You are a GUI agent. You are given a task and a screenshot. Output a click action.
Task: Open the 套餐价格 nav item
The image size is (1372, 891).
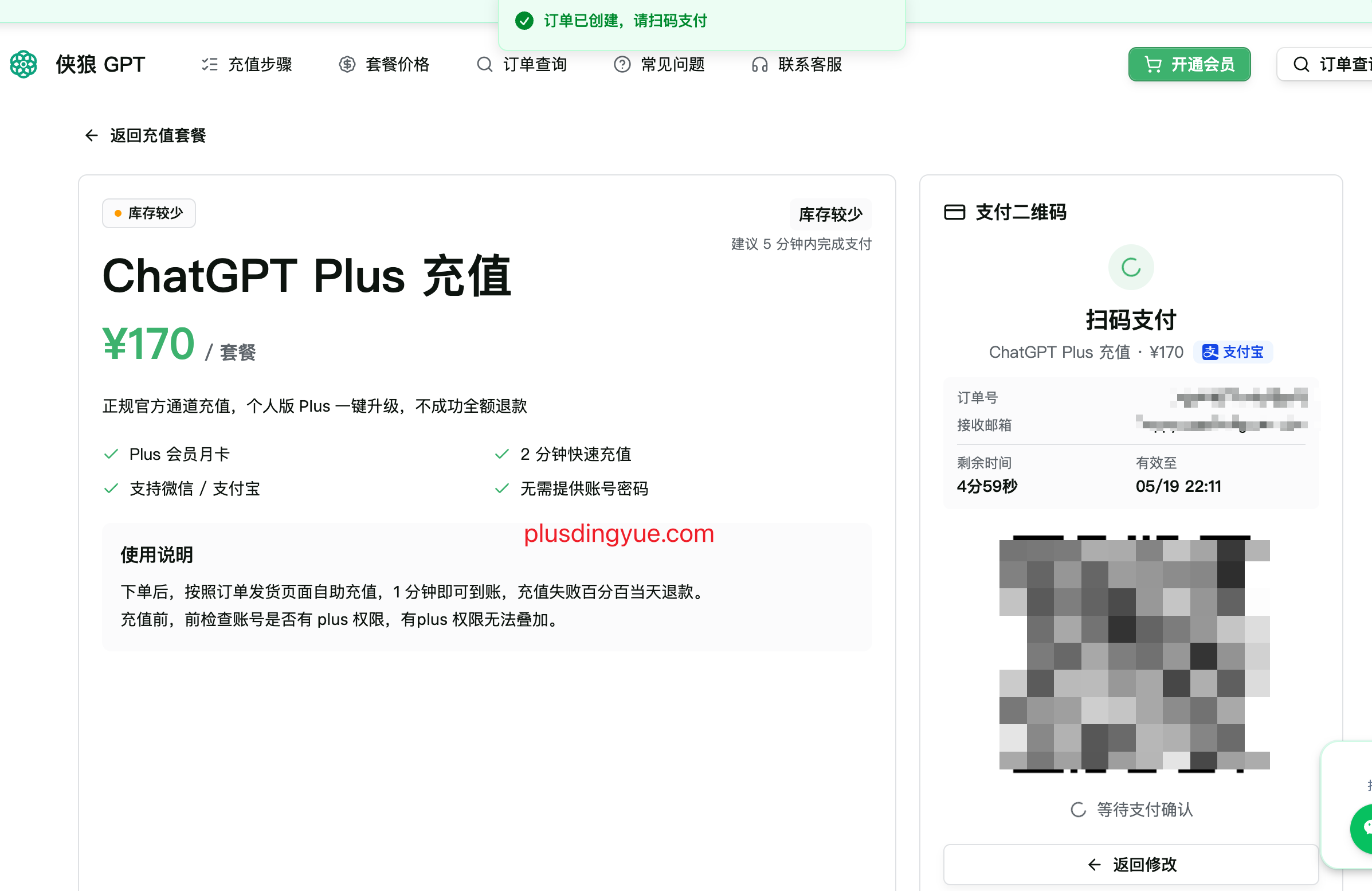384,64
